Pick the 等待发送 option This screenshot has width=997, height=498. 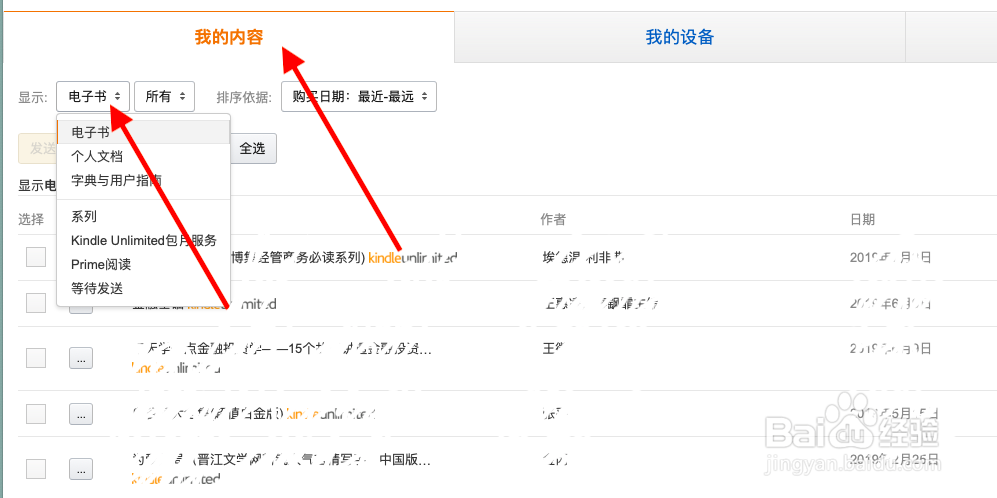pos(97,289)
